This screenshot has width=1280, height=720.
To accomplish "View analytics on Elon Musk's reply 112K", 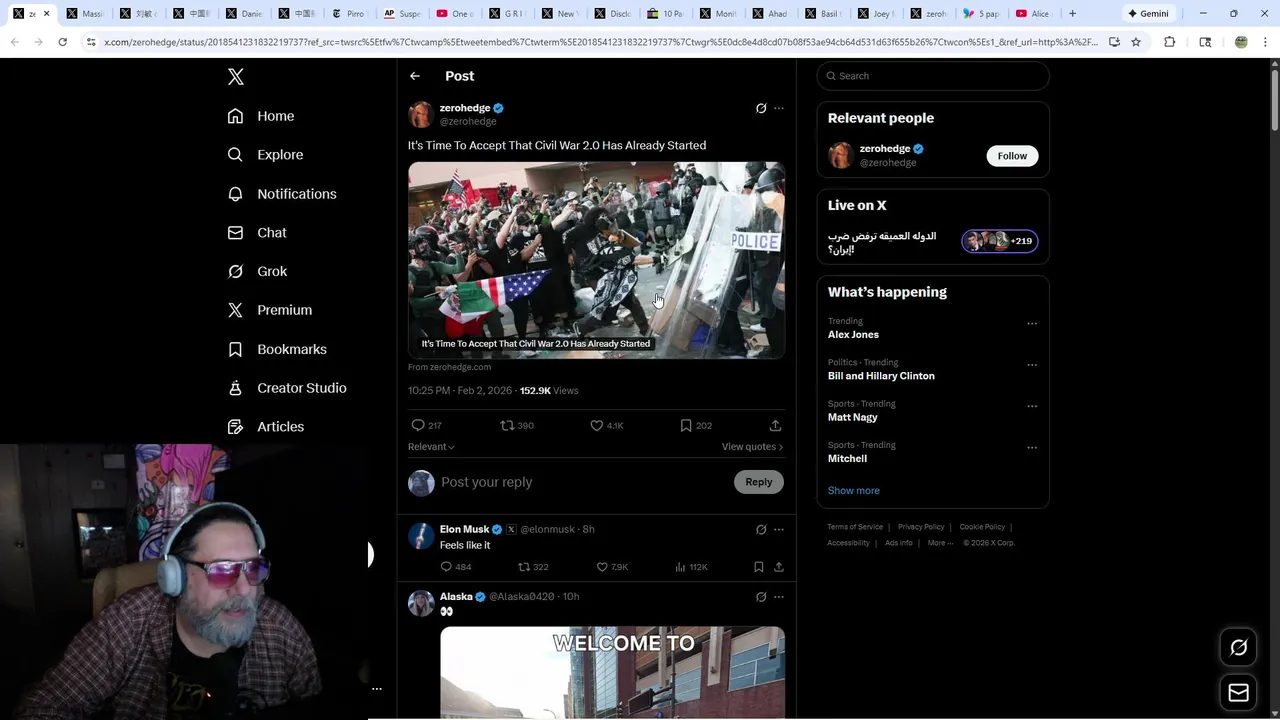I will click(x=680, y=567).
